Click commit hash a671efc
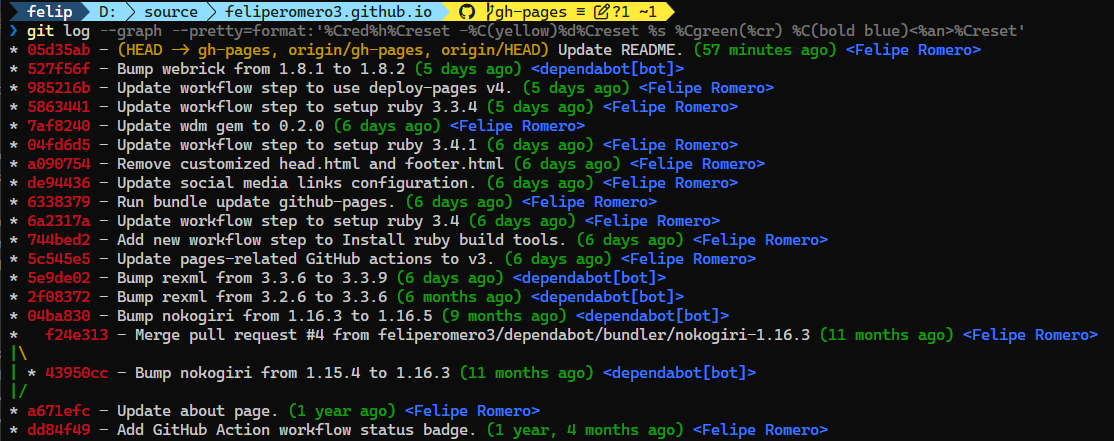This screenshot has height=441, width=1114. (x=58, y=410)
